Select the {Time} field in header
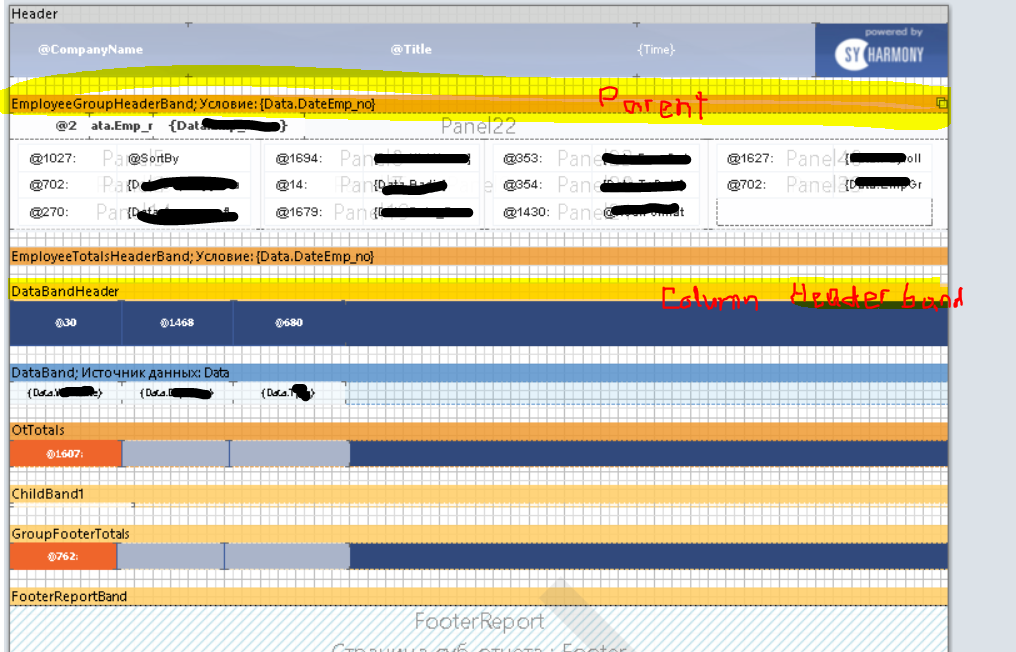 (656, 49)
